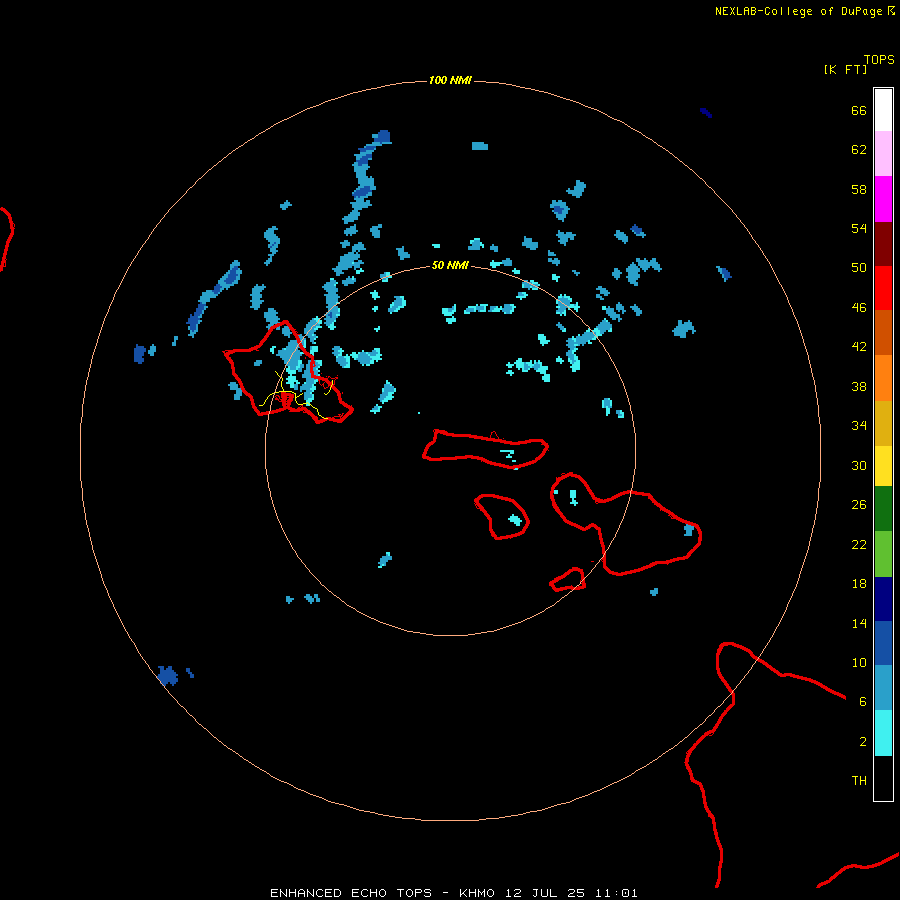Viewport: 900px width, 900px height.
Task: Click the 30 legend value label
Action: 859,465
